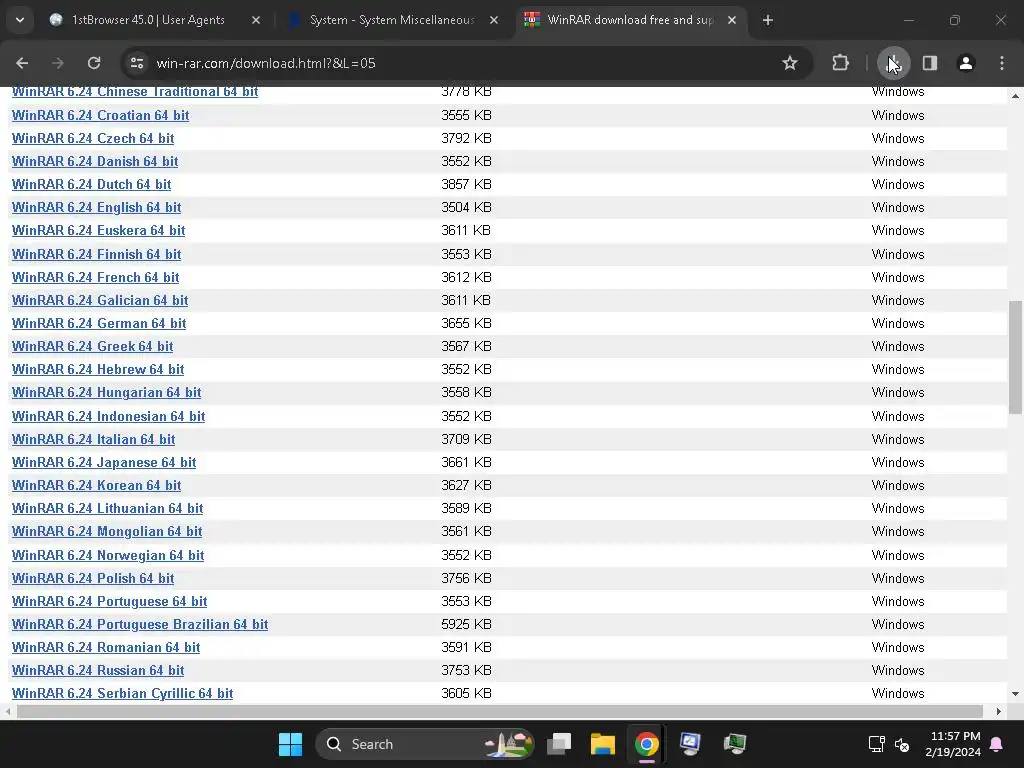This screenshot has width=1024, height=768.
Task: Click WinRAR 6.24 Russian 64 bit
Action: click(x=98, y=671)
